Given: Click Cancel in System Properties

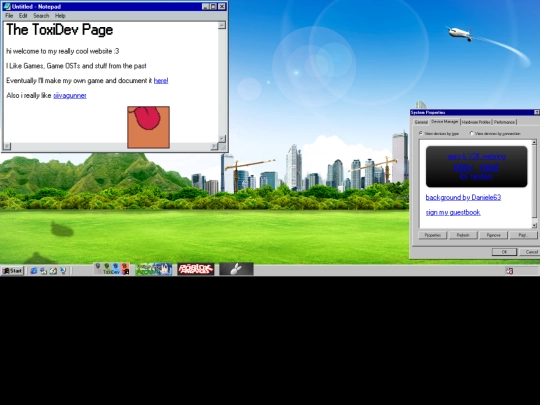Looking at the screenshot, I should pyautogui.click(x=530, y=252).
